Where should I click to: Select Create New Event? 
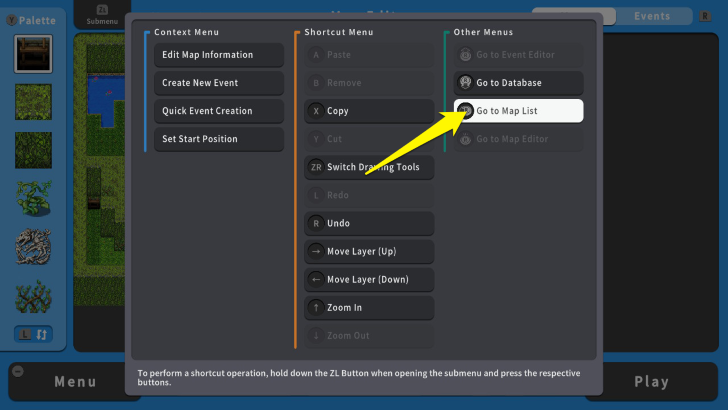click(x=219, y=83)
